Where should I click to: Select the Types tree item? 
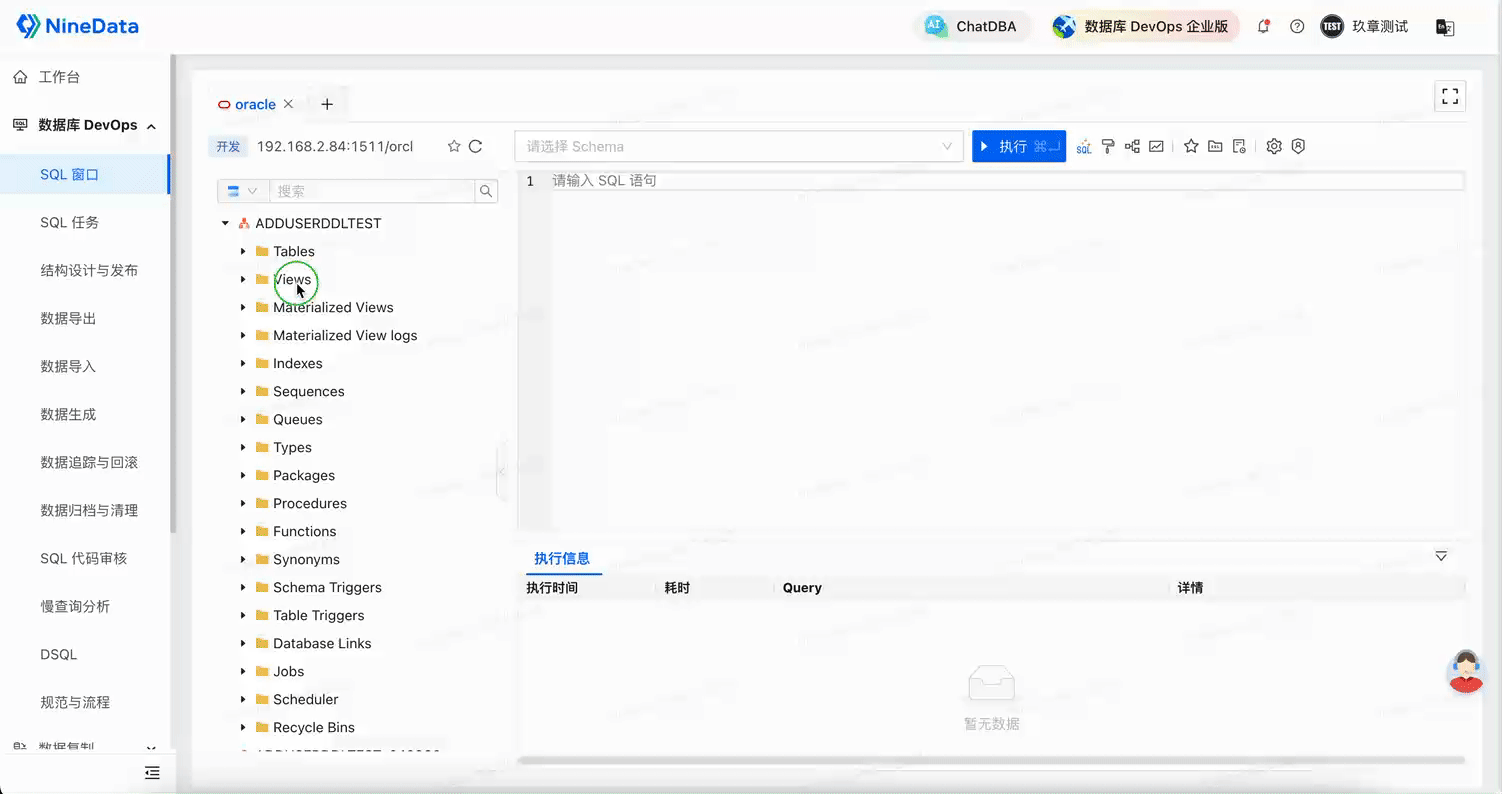[x=292, y=448]
